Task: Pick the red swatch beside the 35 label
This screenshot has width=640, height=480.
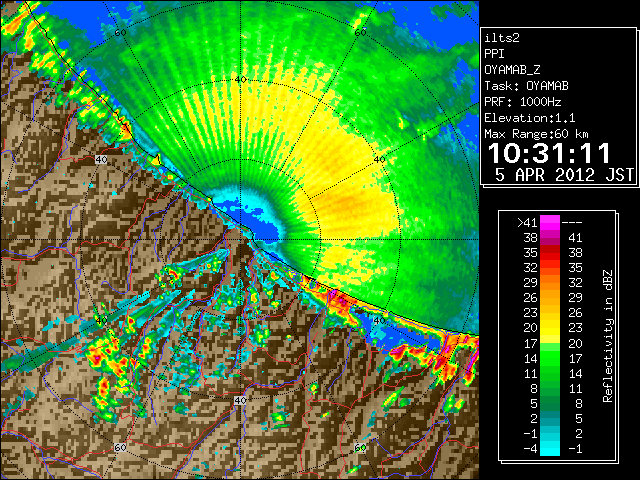Action: [x=550, y=253]
